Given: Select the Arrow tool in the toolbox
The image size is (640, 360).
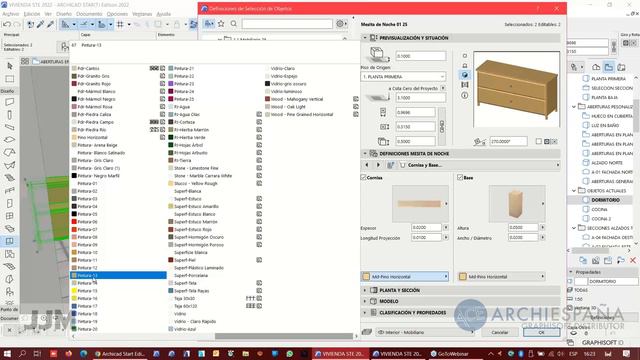Looking at the screenshot, I should 10,66.
